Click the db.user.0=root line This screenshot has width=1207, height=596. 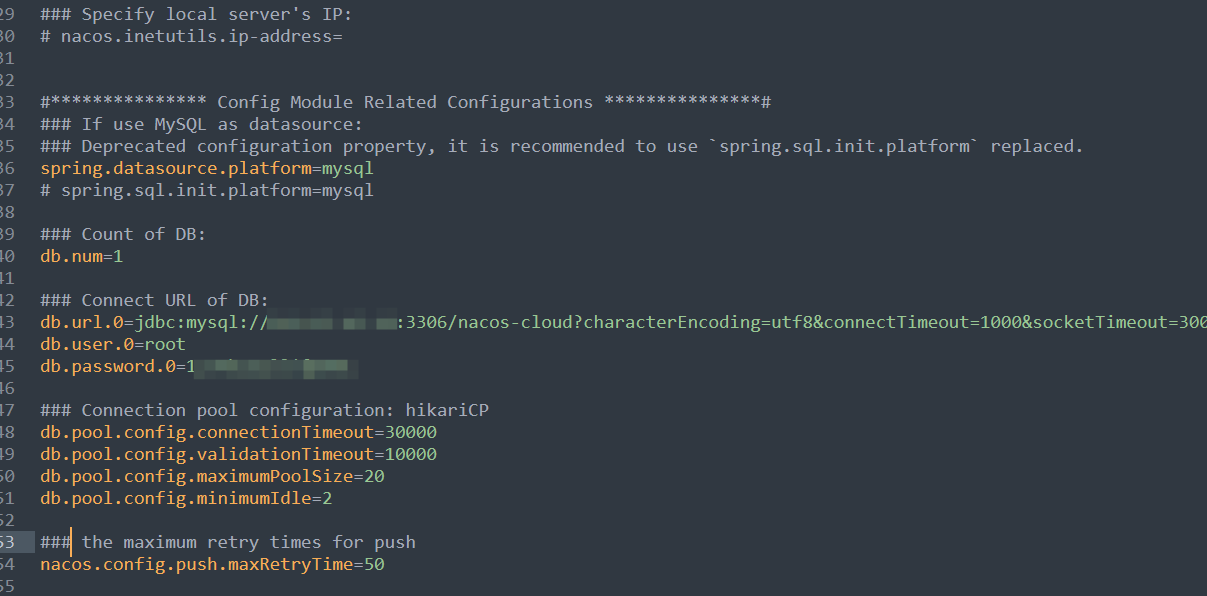point(113,344)
